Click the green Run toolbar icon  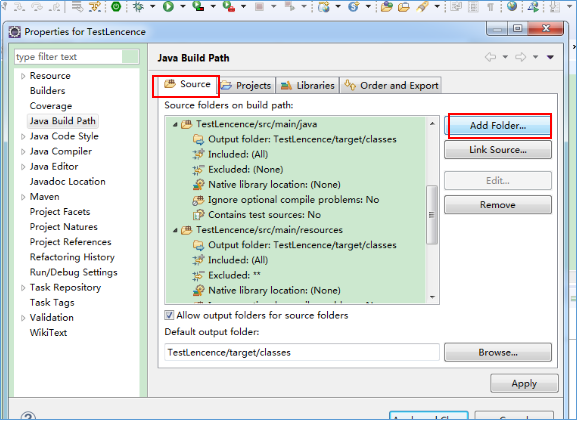click(168, 6)
